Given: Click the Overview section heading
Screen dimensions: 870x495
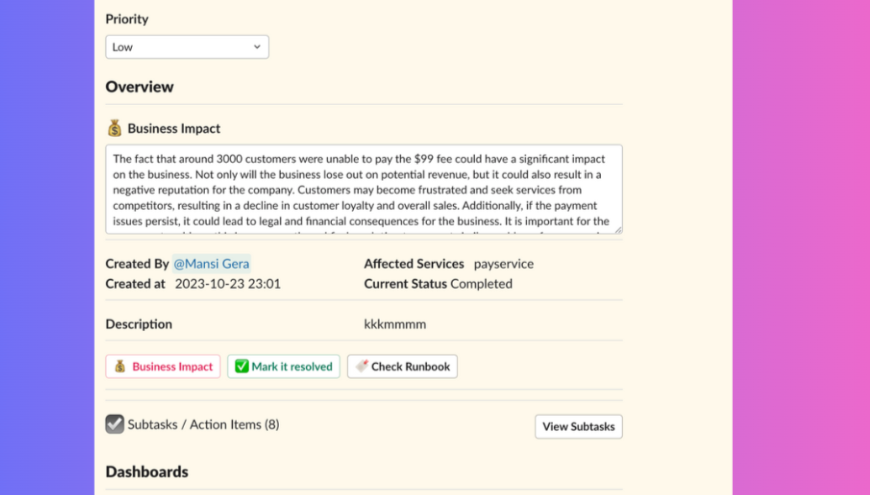Looking at the screenshot, I should 139,87.
